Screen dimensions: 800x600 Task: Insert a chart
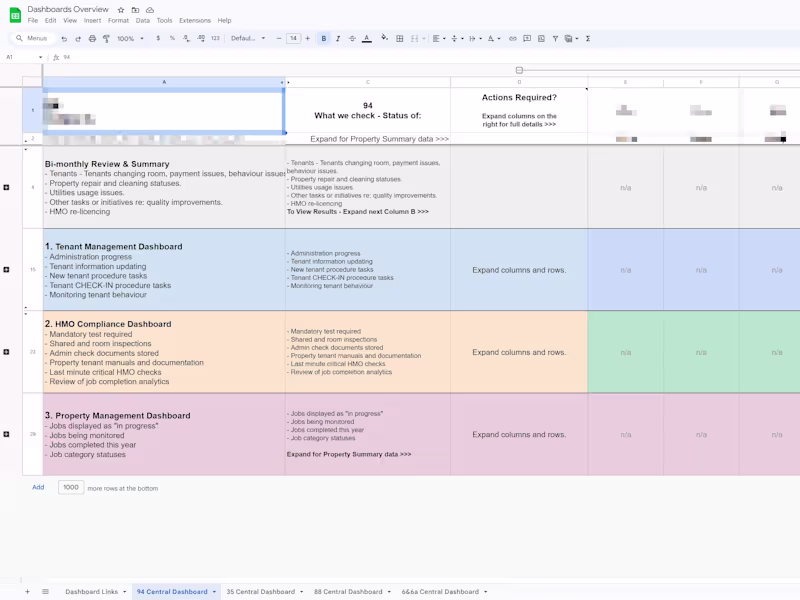pos(541,38)
